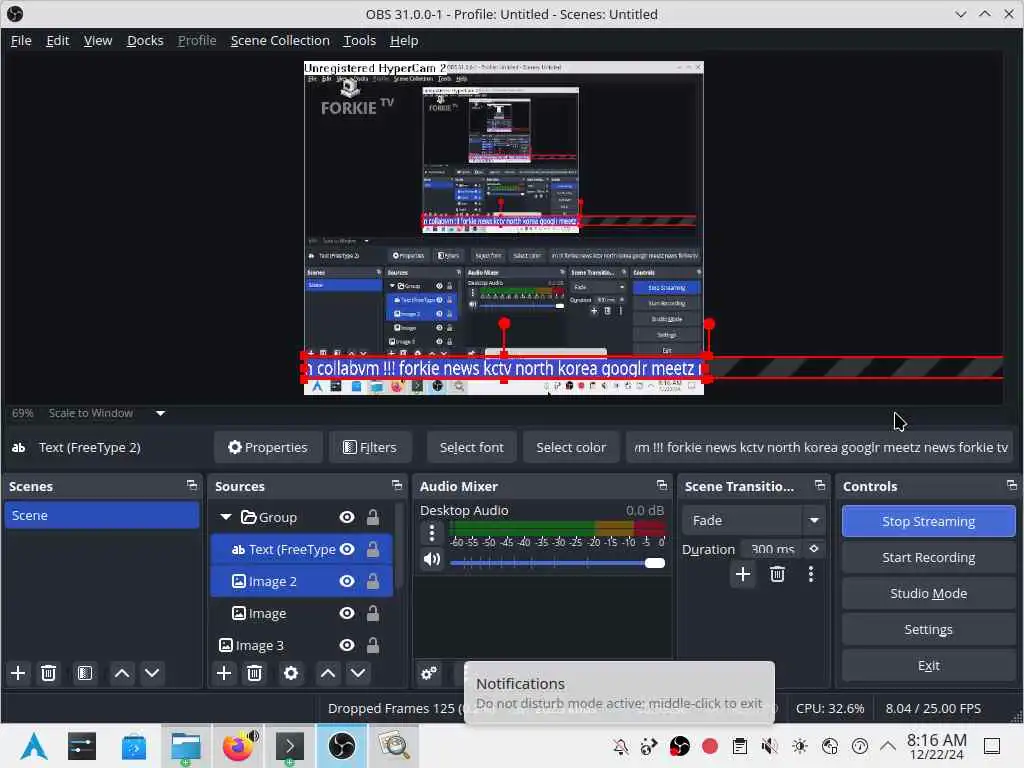
Task: Click the OBS tray icon
Action: [x=680, y=746]
